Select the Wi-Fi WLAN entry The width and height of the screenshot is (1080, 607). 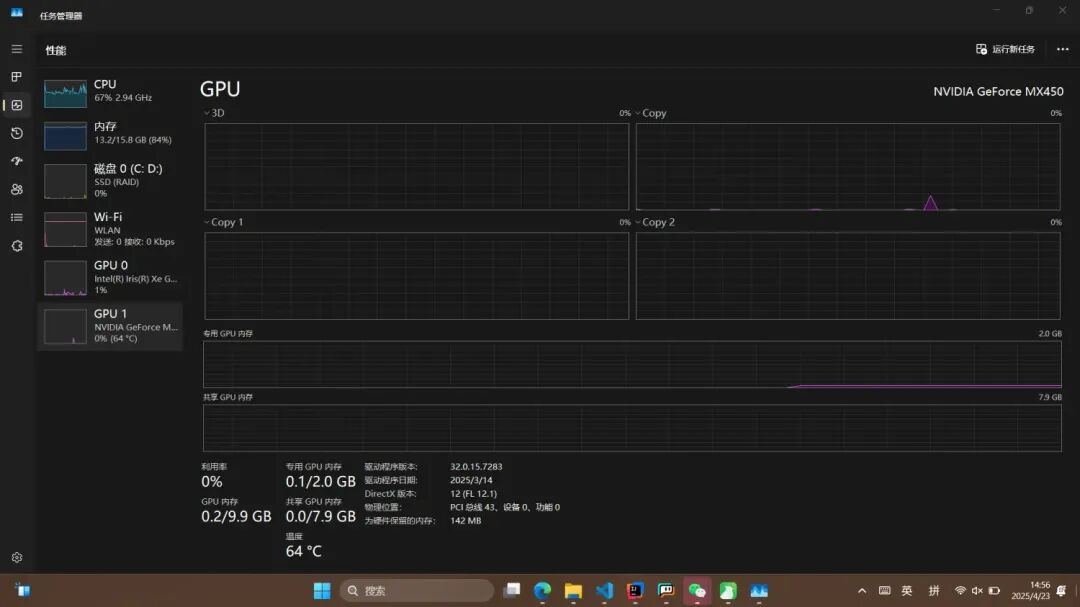[x=110, y=229]
